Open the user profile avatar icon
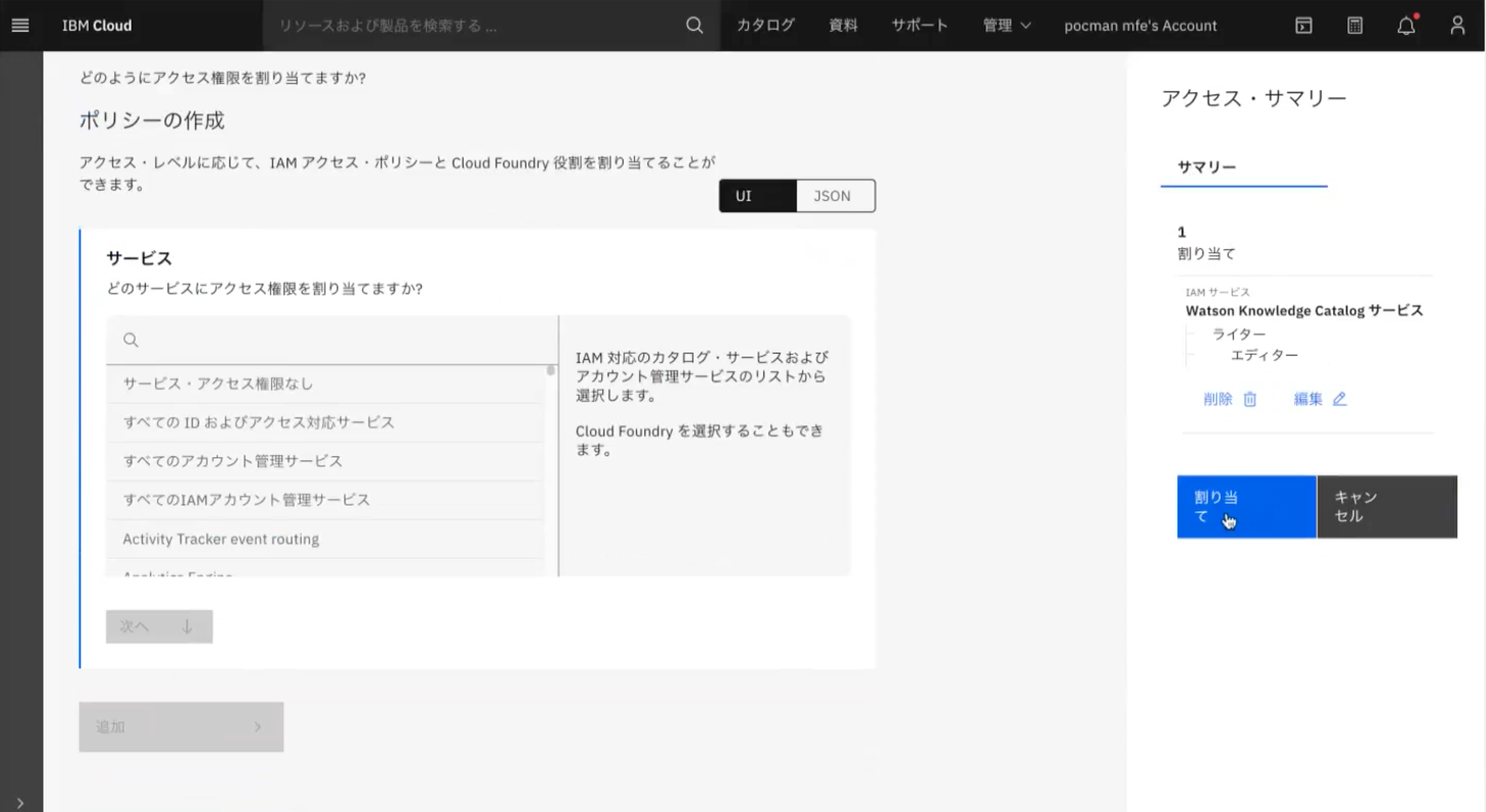This screenshot has height=812, width=1486. 1457,25
